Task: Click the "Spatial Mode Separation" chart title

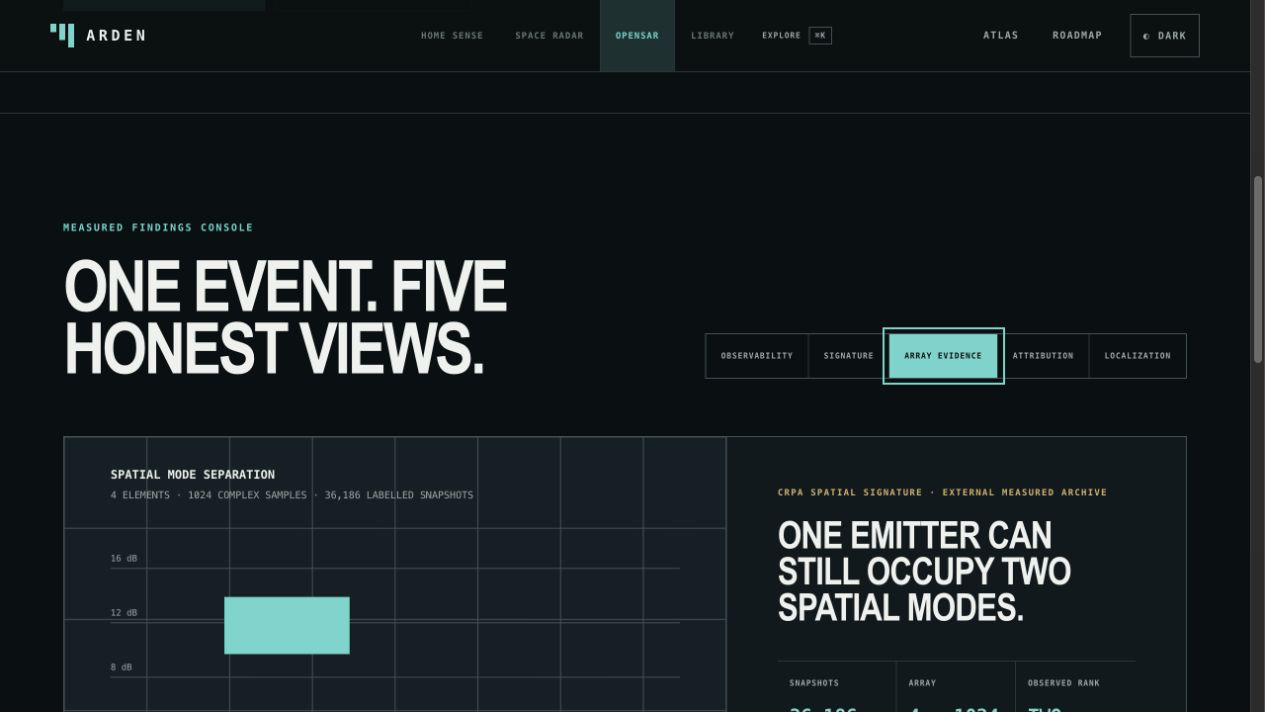Action: coord(193,474)
